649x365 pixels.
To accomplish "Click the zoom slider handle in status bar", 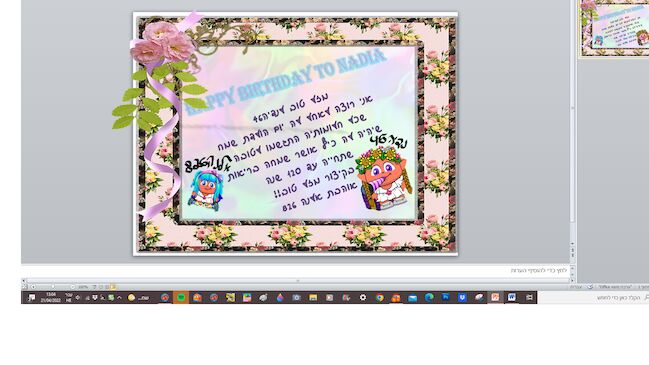I will point(53,287).
